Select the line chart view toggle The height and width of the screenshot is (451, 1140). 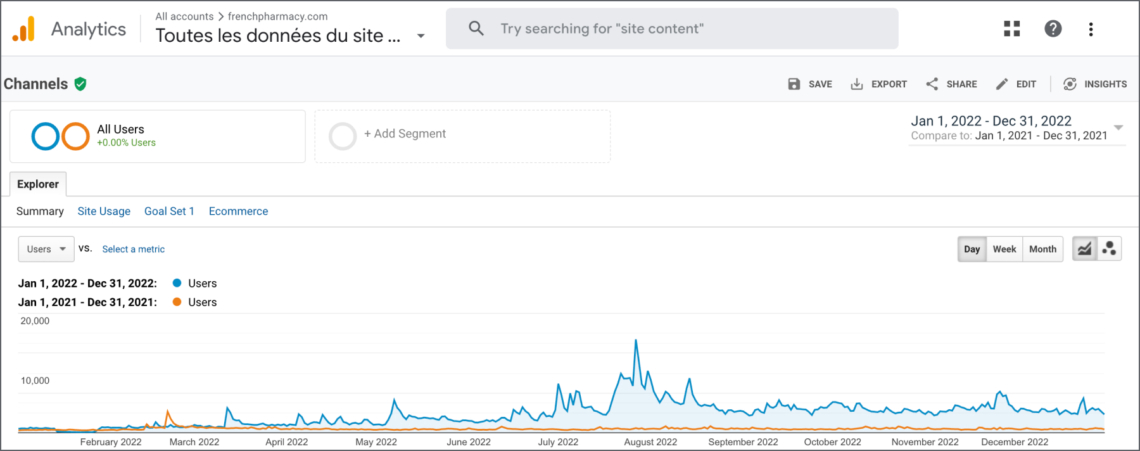tap(1085, 249)
